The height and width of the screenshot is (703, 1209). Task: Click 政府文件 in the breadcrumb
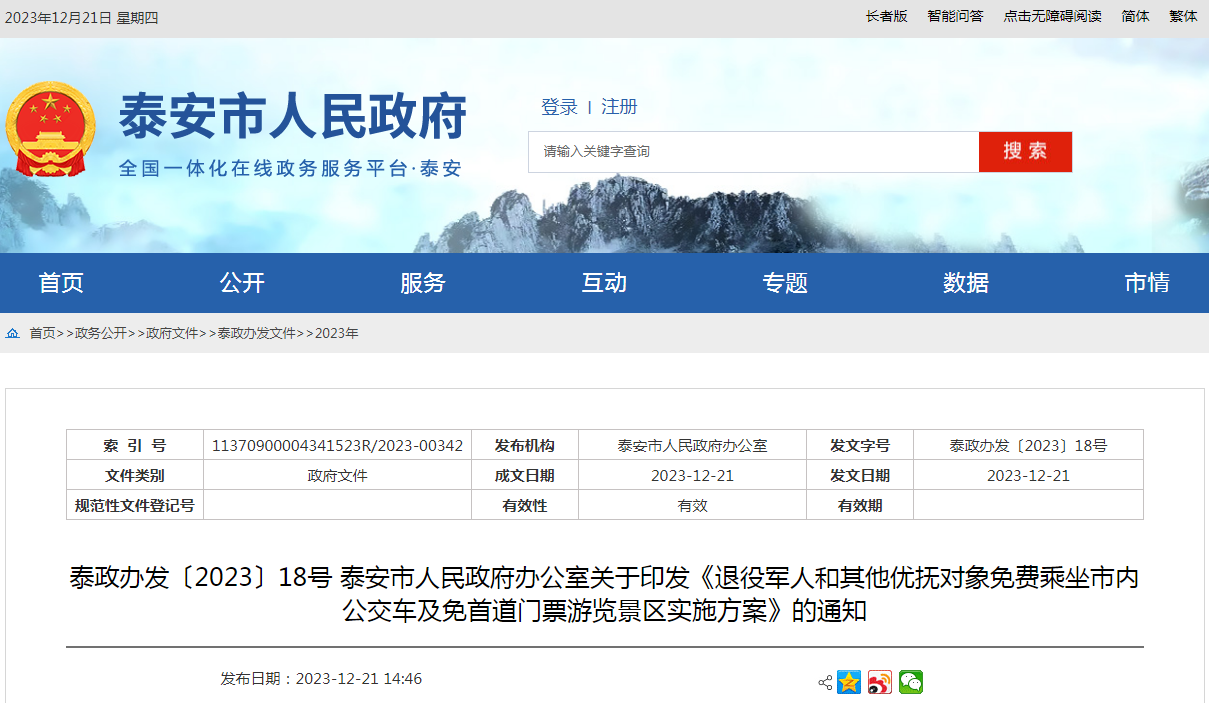172,333
